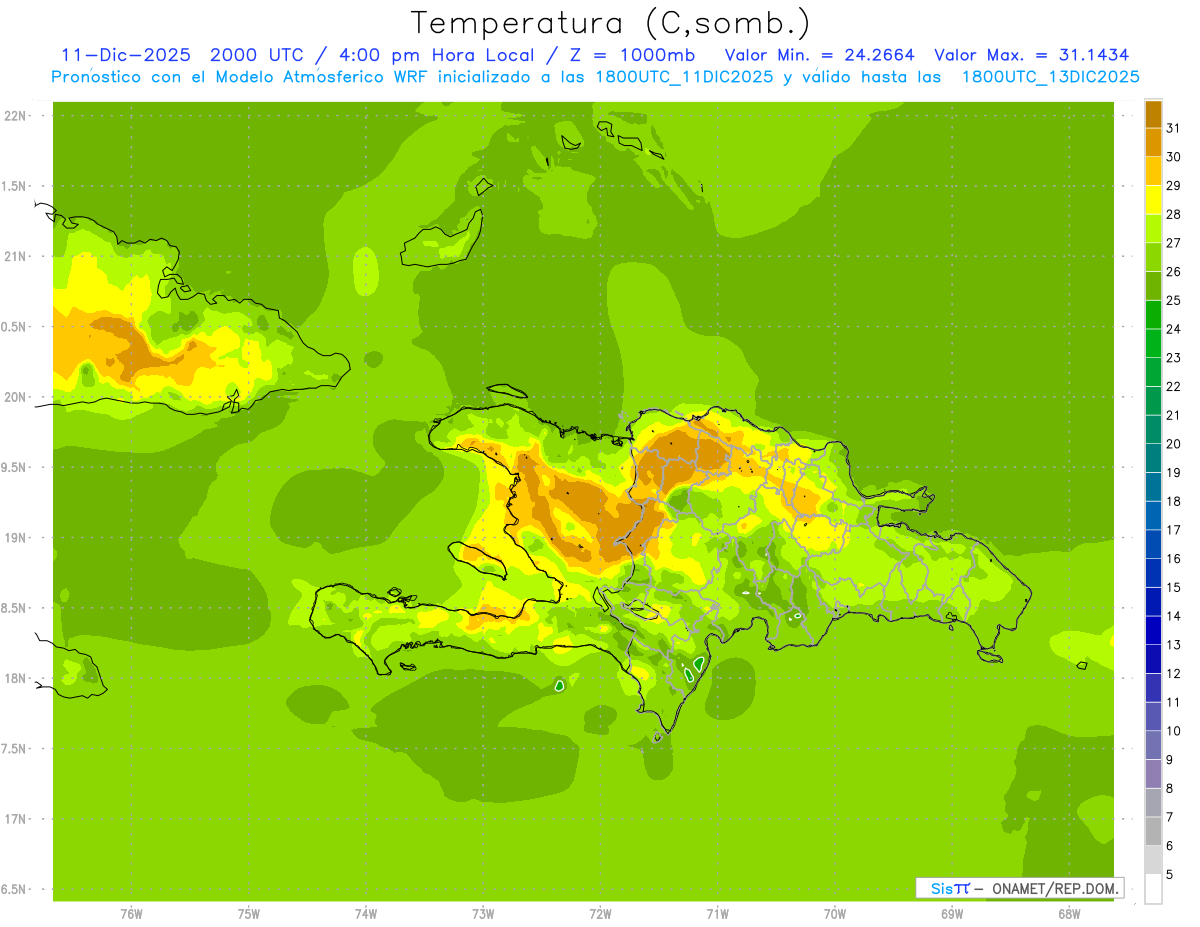Click the "70W" longitude axis label

pos(835,914)
